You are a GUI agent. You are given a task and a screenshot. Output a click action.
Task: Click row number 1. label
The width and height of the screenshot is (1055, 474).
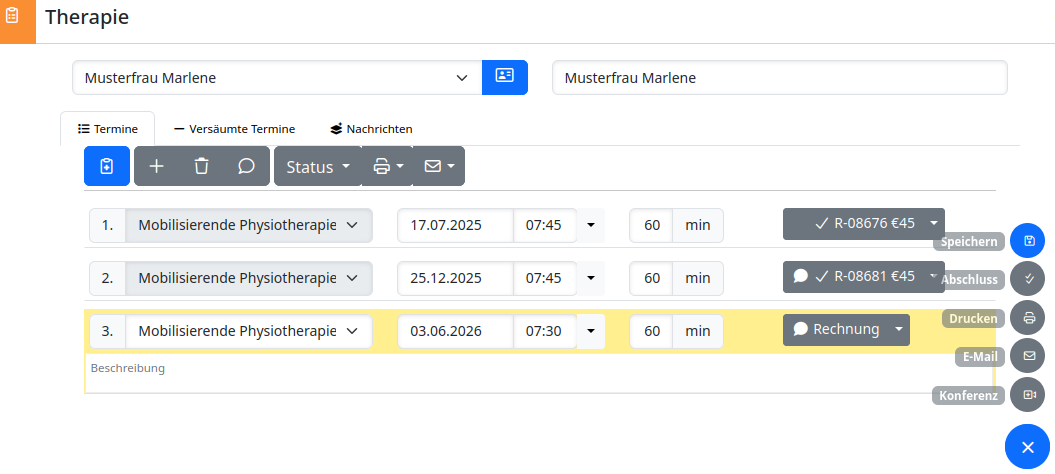[x=108, y=225]
